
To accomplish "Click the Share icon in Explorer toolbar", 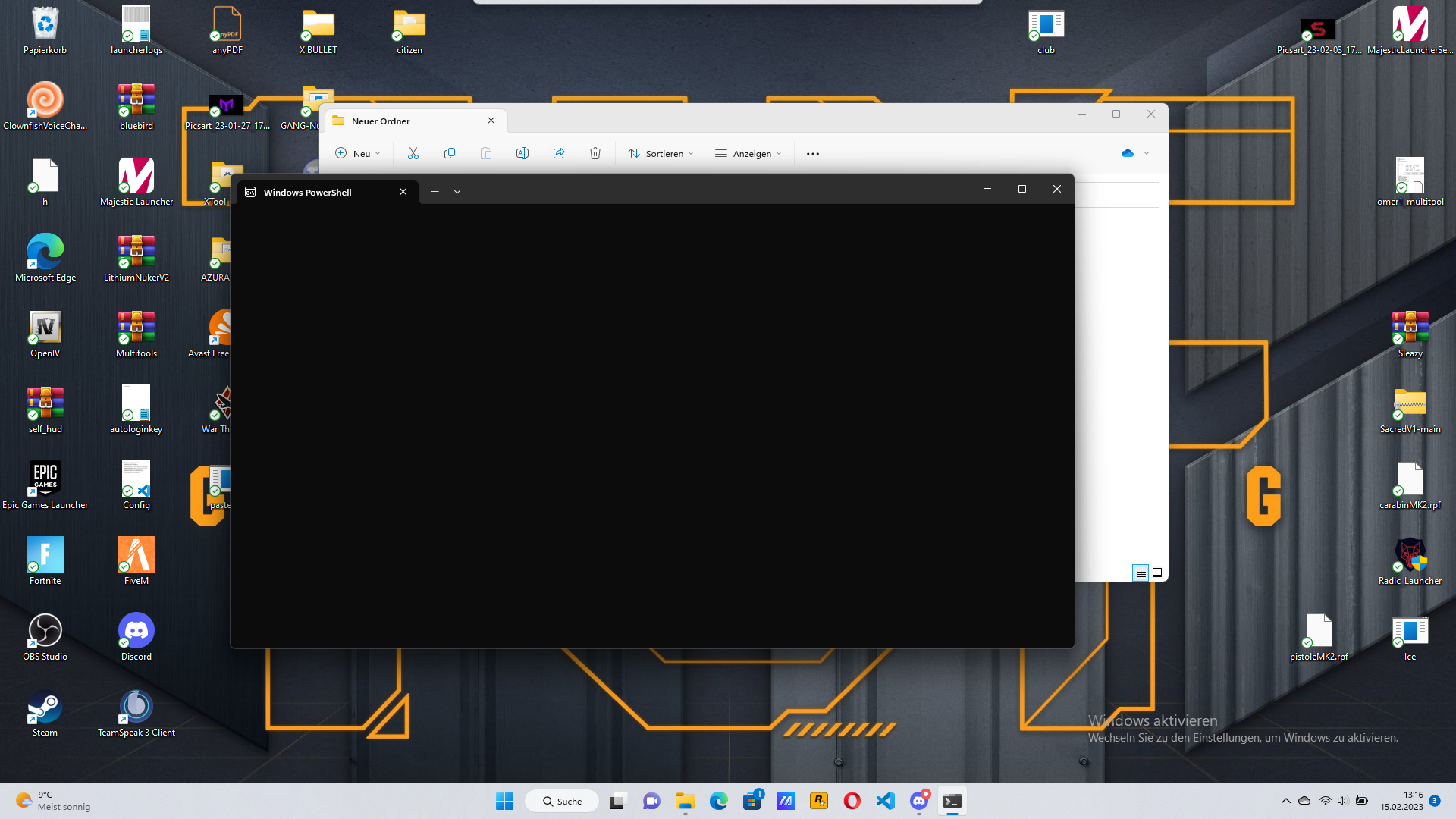I will click(x=559, y=153).
